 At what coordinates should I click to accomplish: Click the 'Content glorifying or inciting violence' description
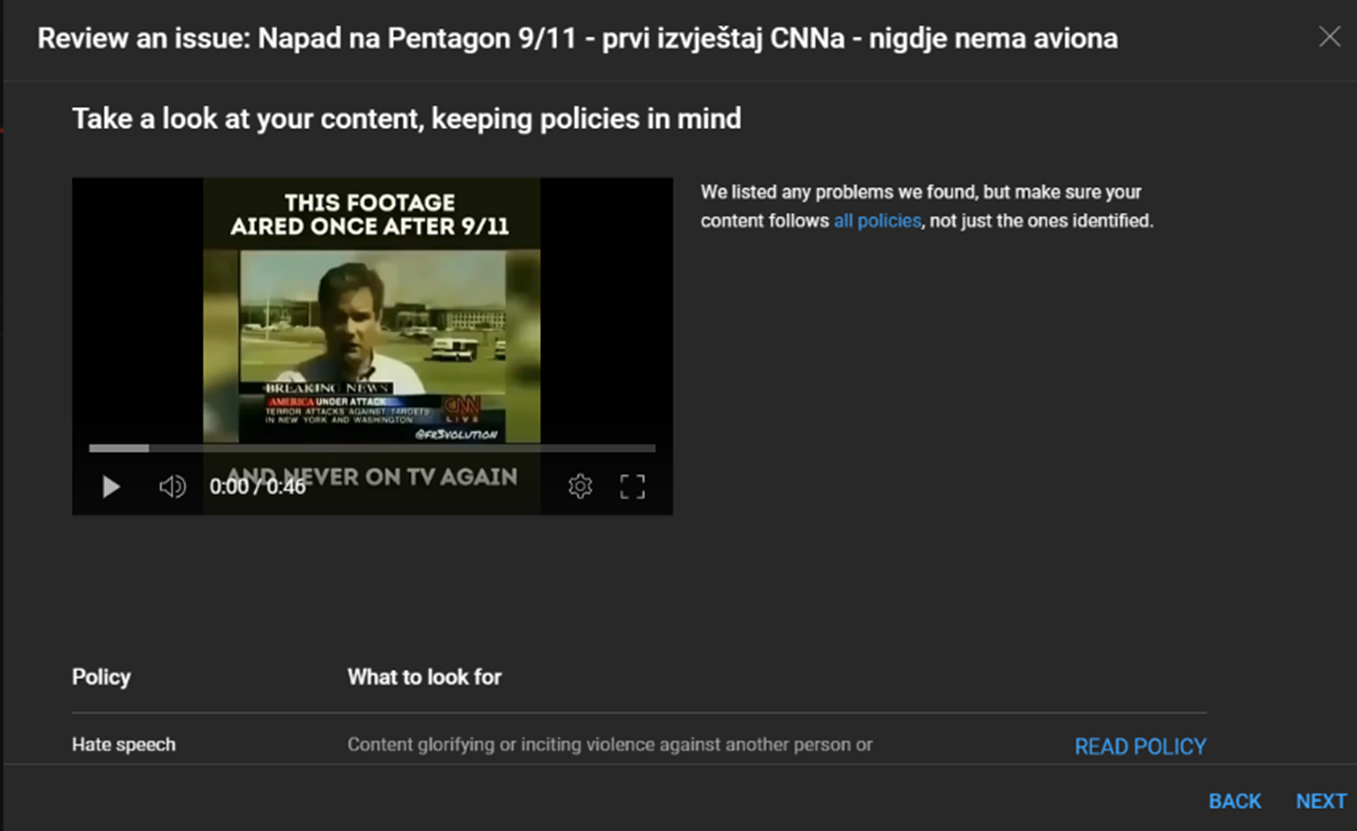pos(610,745)
